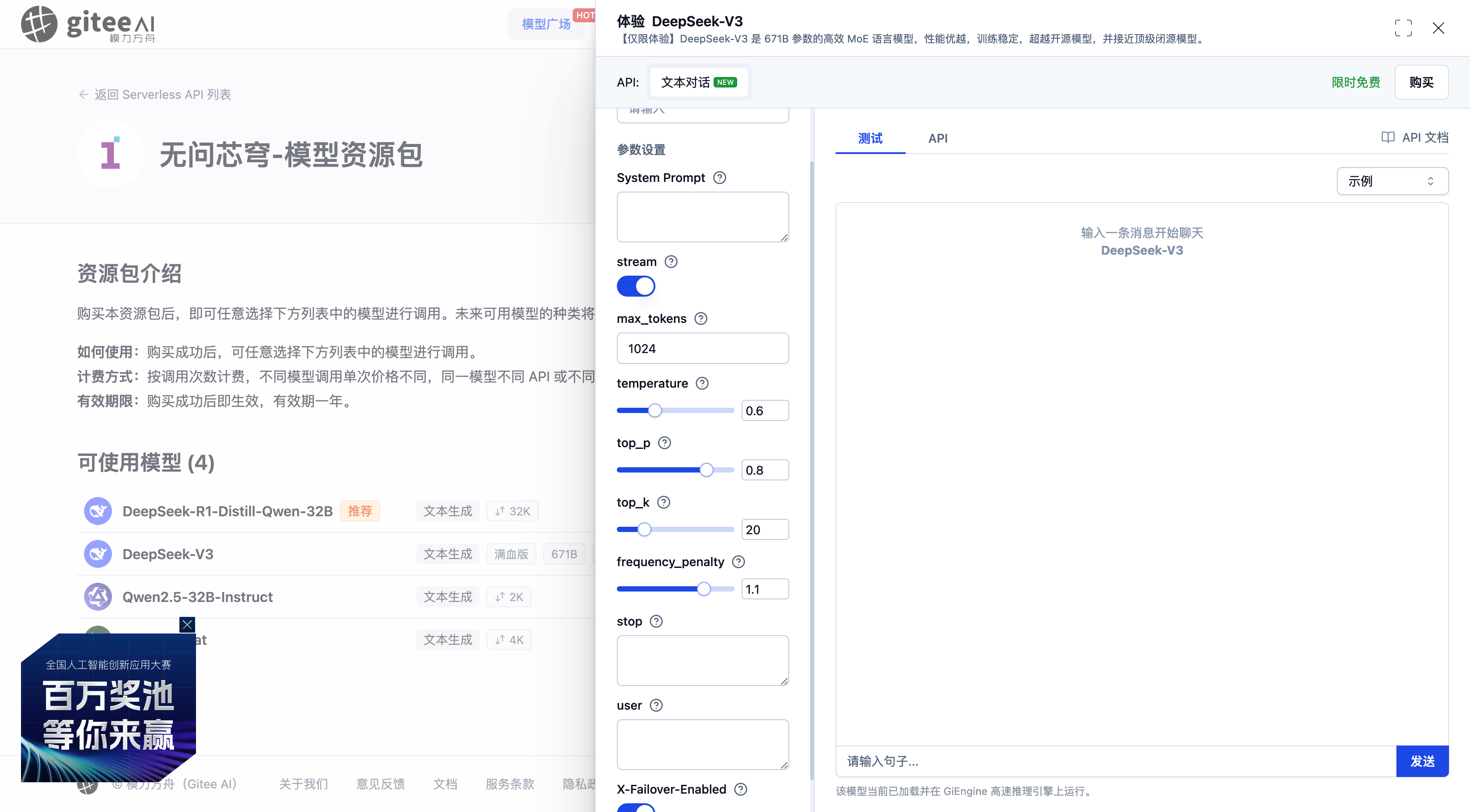Focus the System Prompt text area
This screenshot has height=812, width=1470.
[x=703, y=217]
